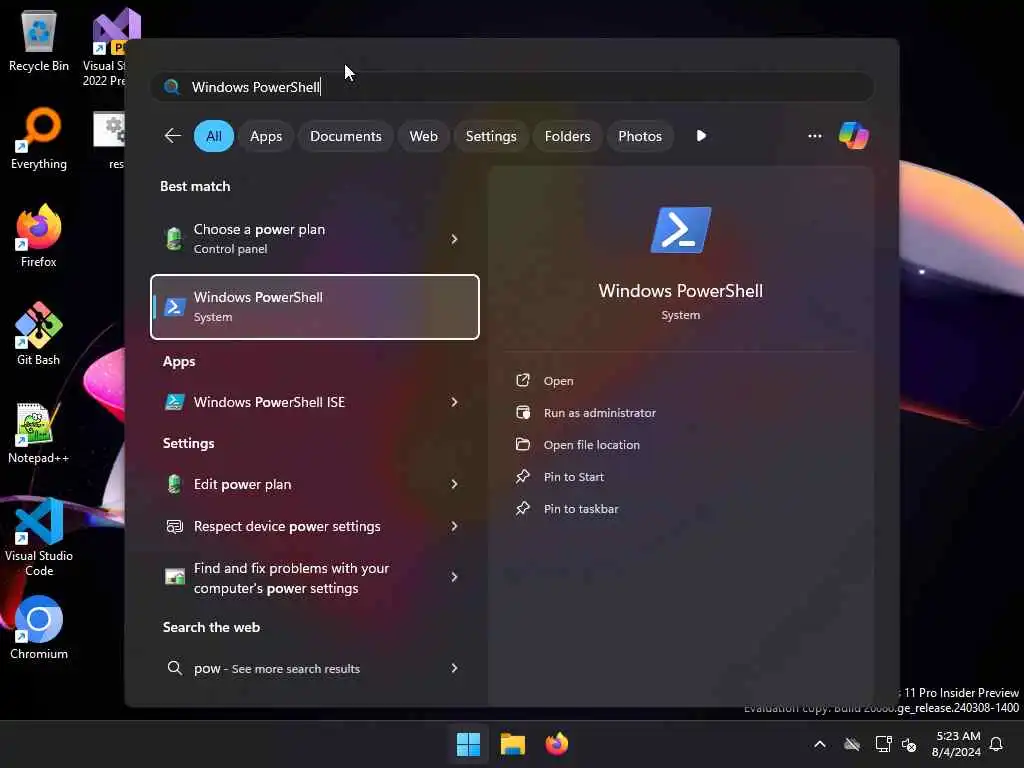The height and width of the screenshot is (768, 1024).
Task: Expand the pow web search result
Action: pos(454,668)
